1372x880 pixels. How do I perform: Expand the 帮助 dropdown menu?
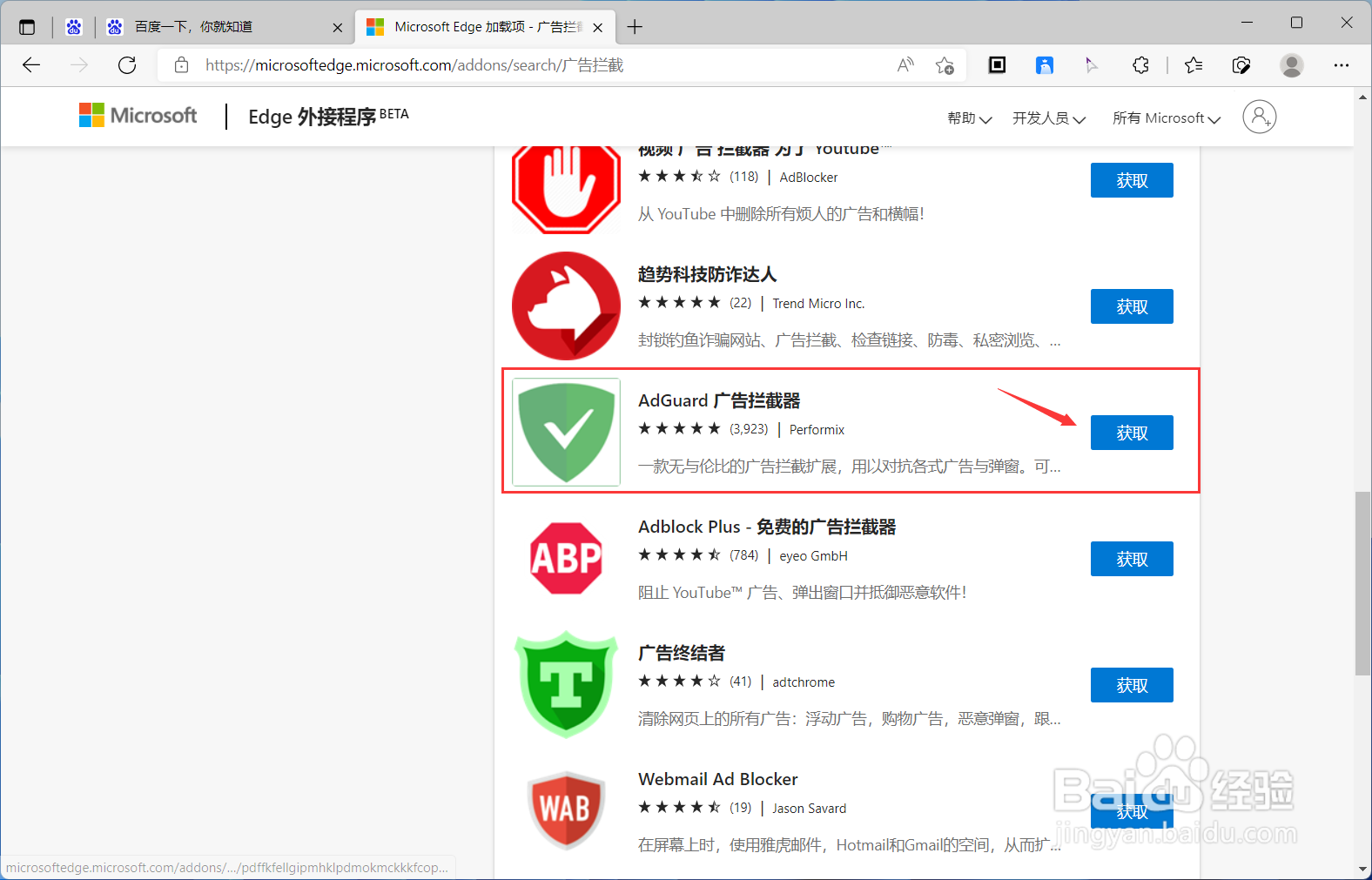click(x=970, y=118)
